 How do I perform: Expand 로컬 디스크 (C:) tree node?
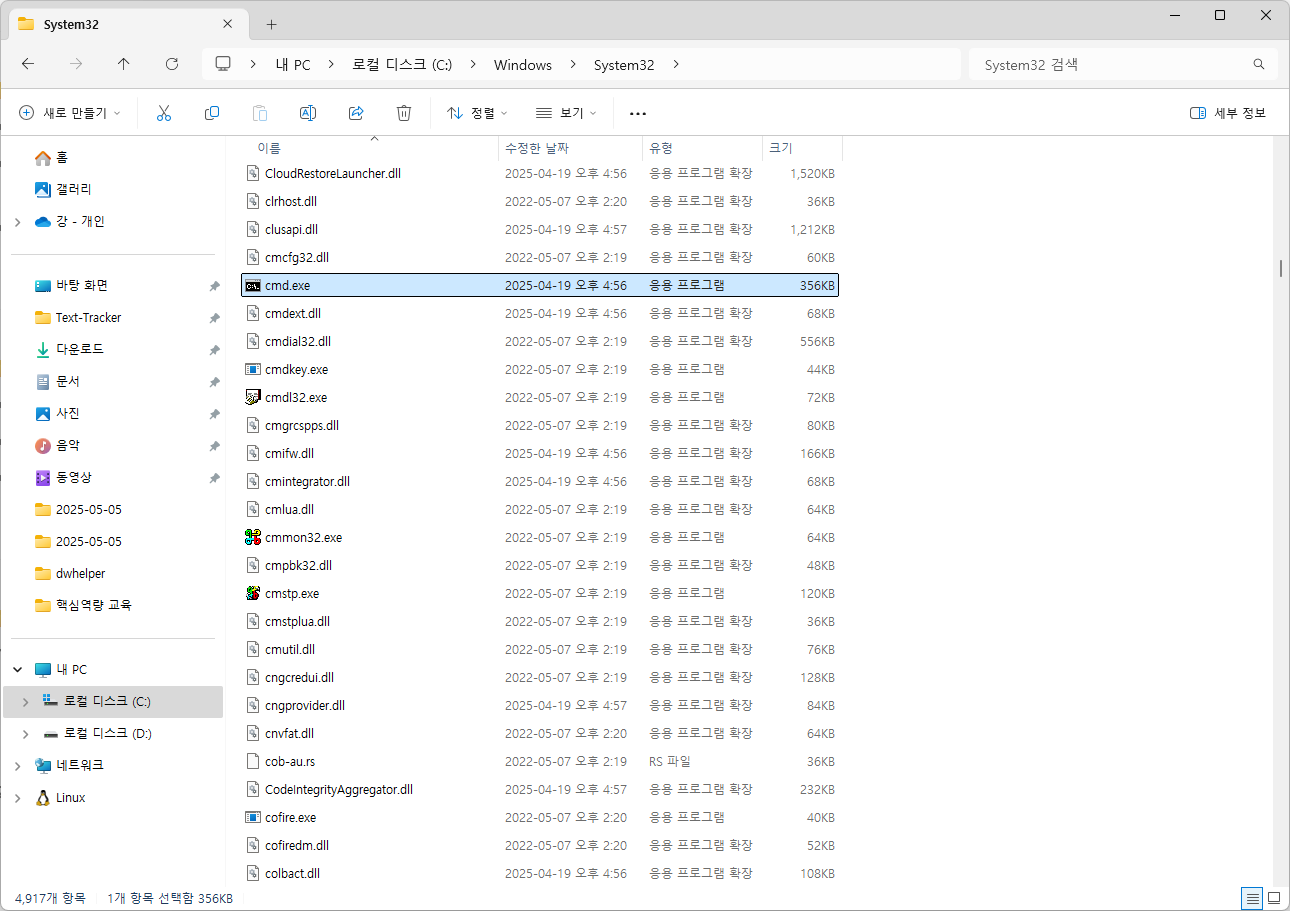[26, 702]
